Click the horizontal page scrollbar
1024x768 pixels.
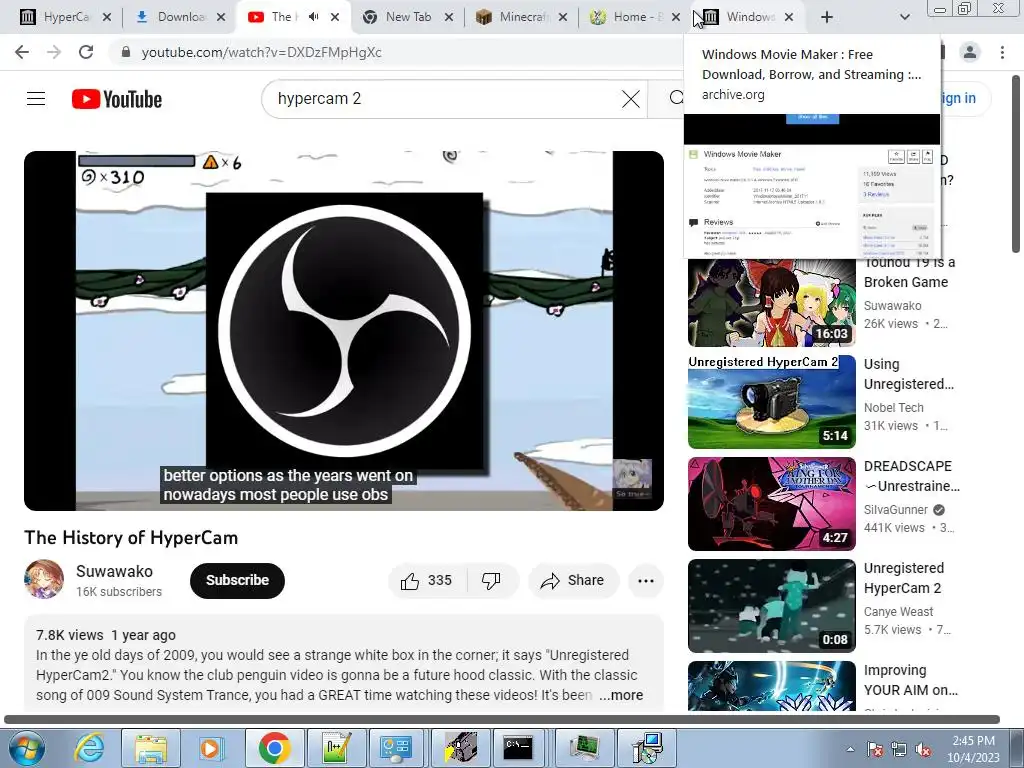[502, 720]
